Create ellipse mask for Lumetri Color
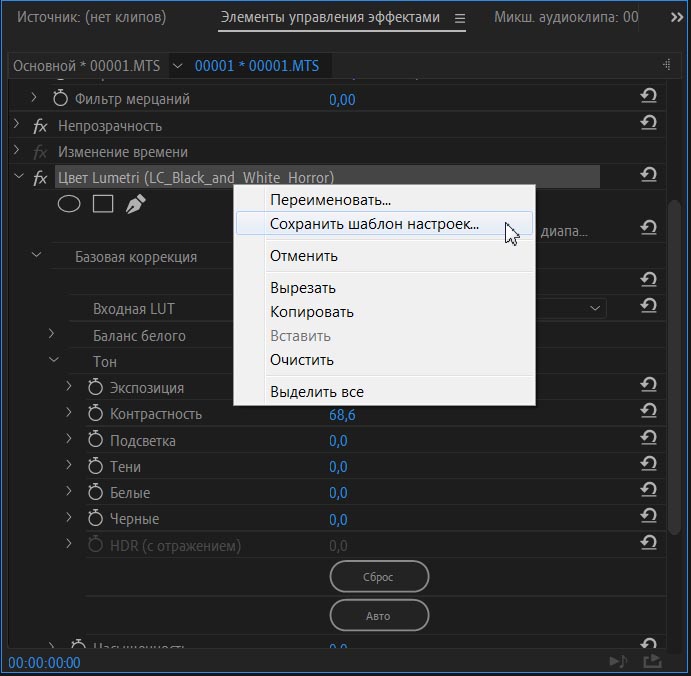Screen dimensions: 691x676 69,204
